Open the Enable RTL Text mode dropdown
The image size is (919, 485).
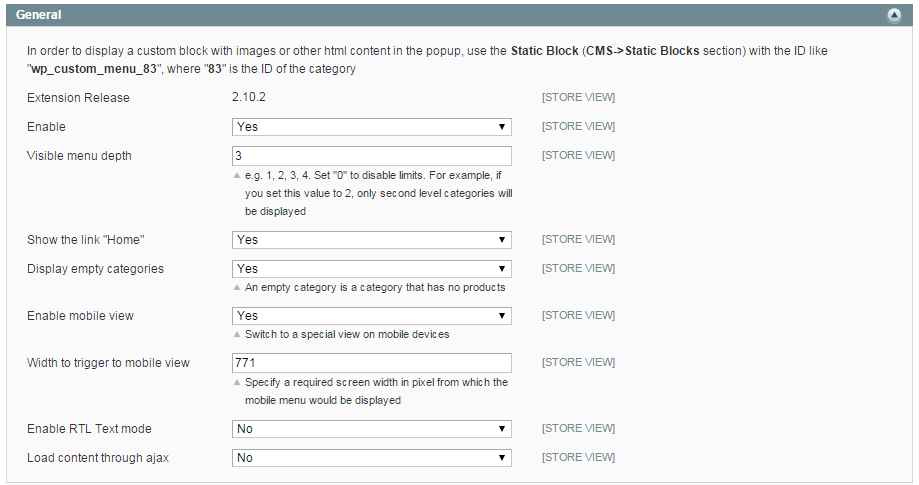372,429
